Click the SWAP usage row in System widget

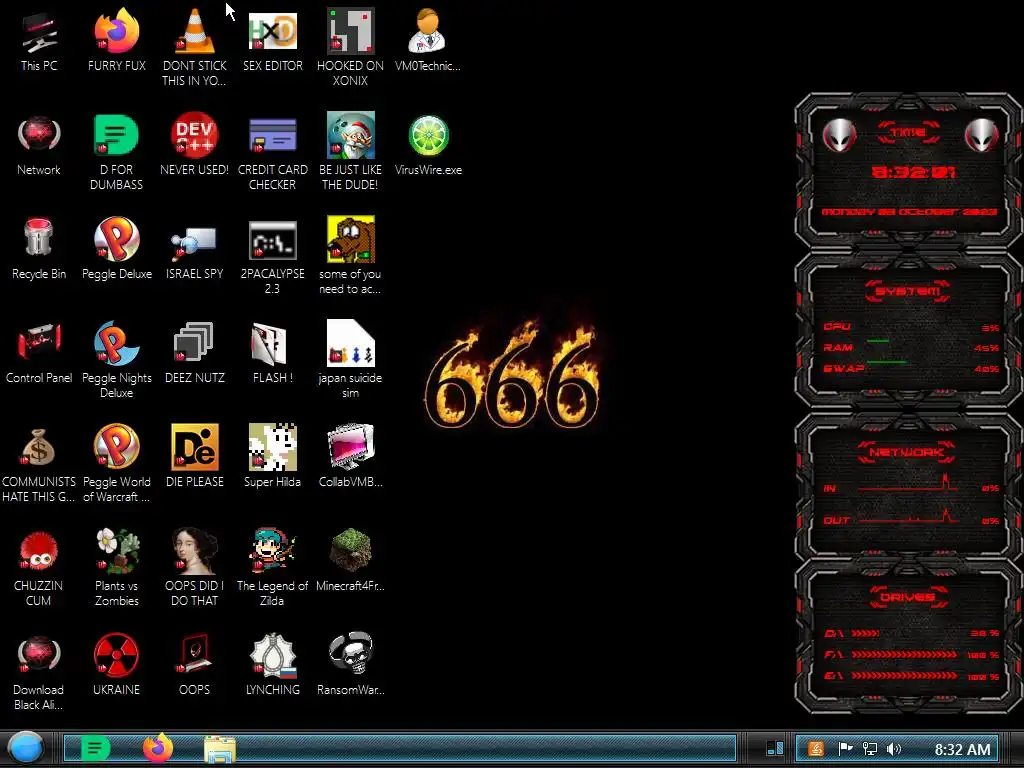tap(911, 368)
